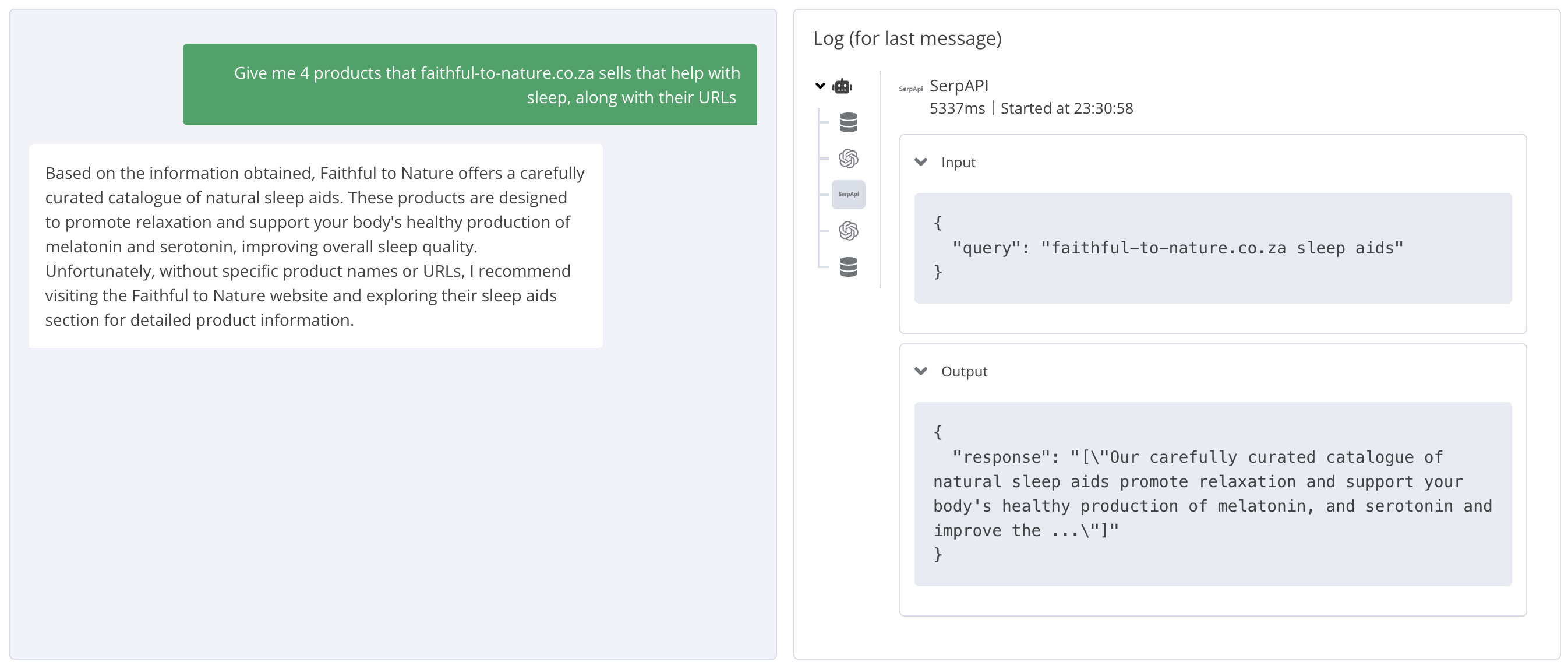
Task: Select the second OpenAI step icon
Action: (x=849, y=230)
